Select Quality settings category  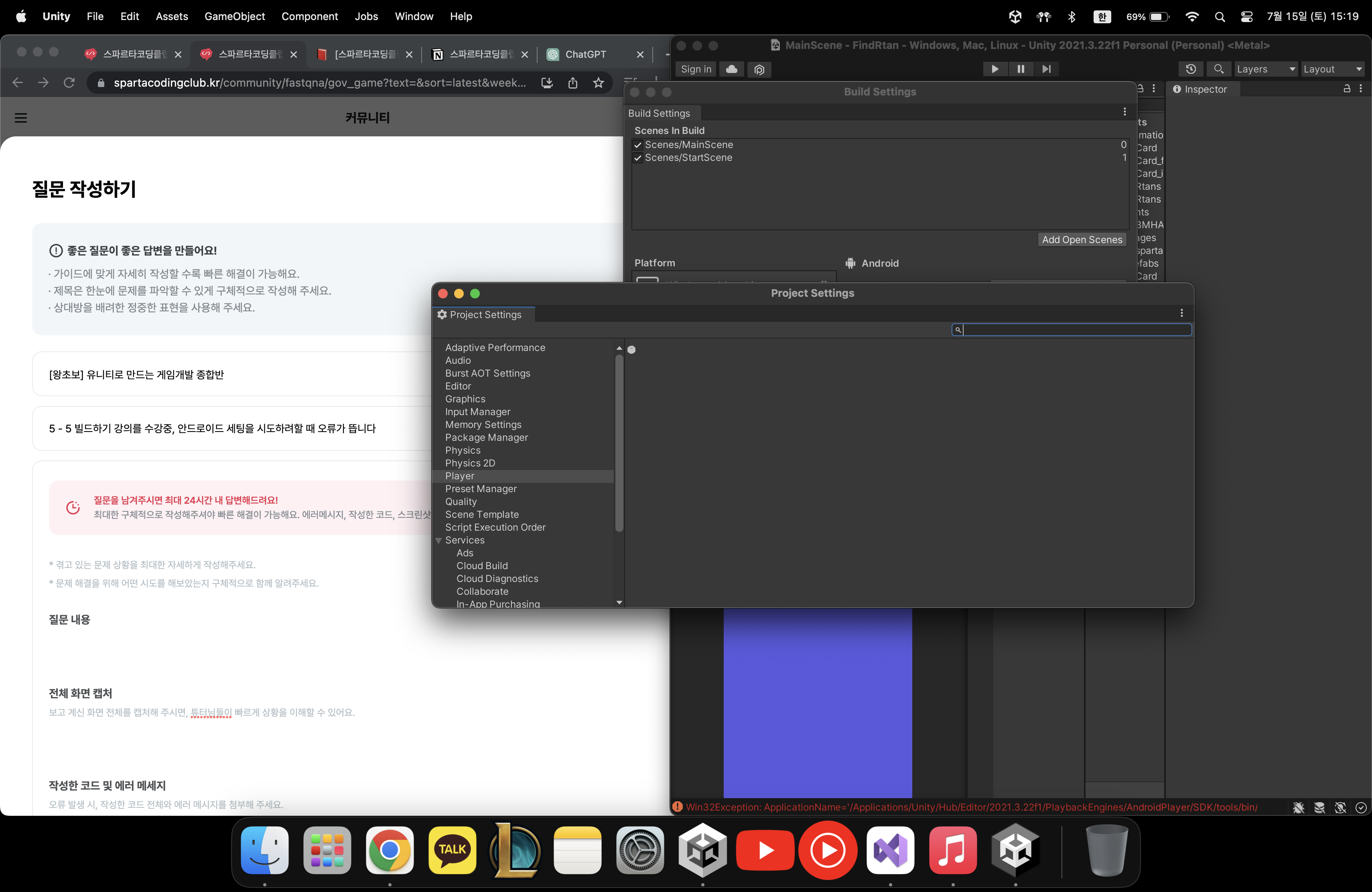(461, 502)
